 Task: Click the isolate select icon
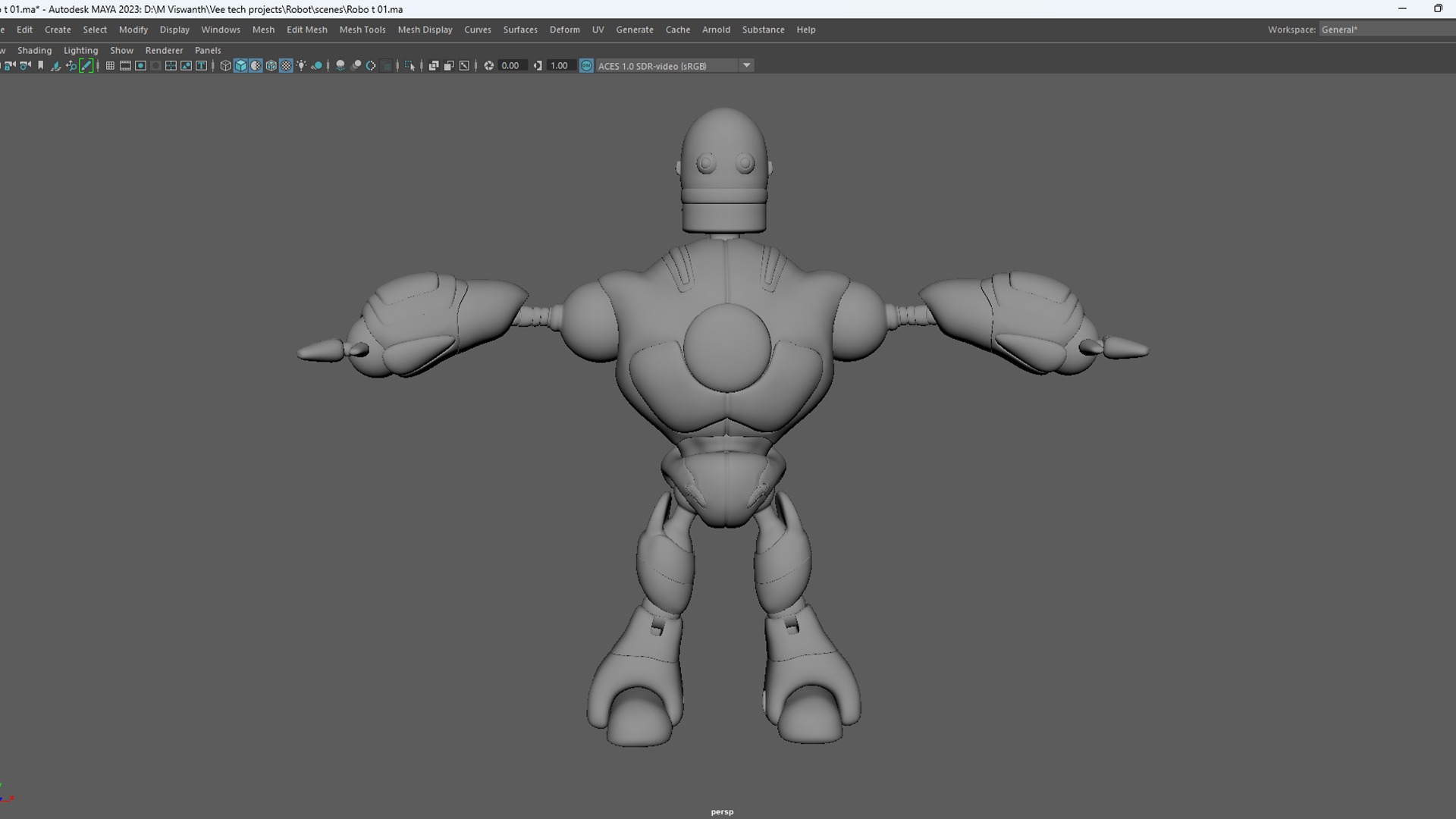coord(410,66)
